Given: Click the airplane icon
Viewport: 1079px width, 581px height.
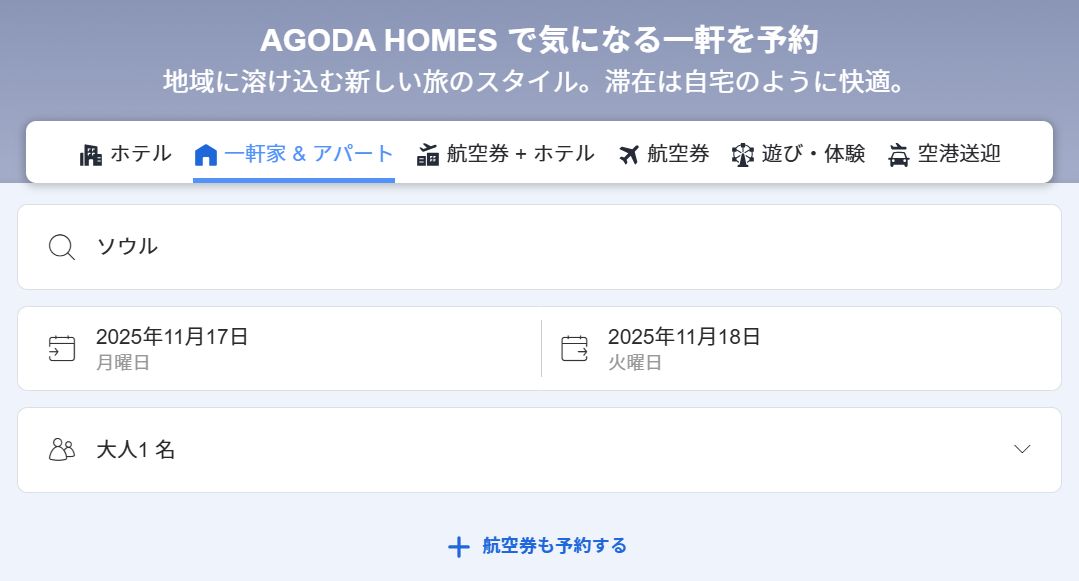Looking at the screenshot, I should tap(629, 155).
